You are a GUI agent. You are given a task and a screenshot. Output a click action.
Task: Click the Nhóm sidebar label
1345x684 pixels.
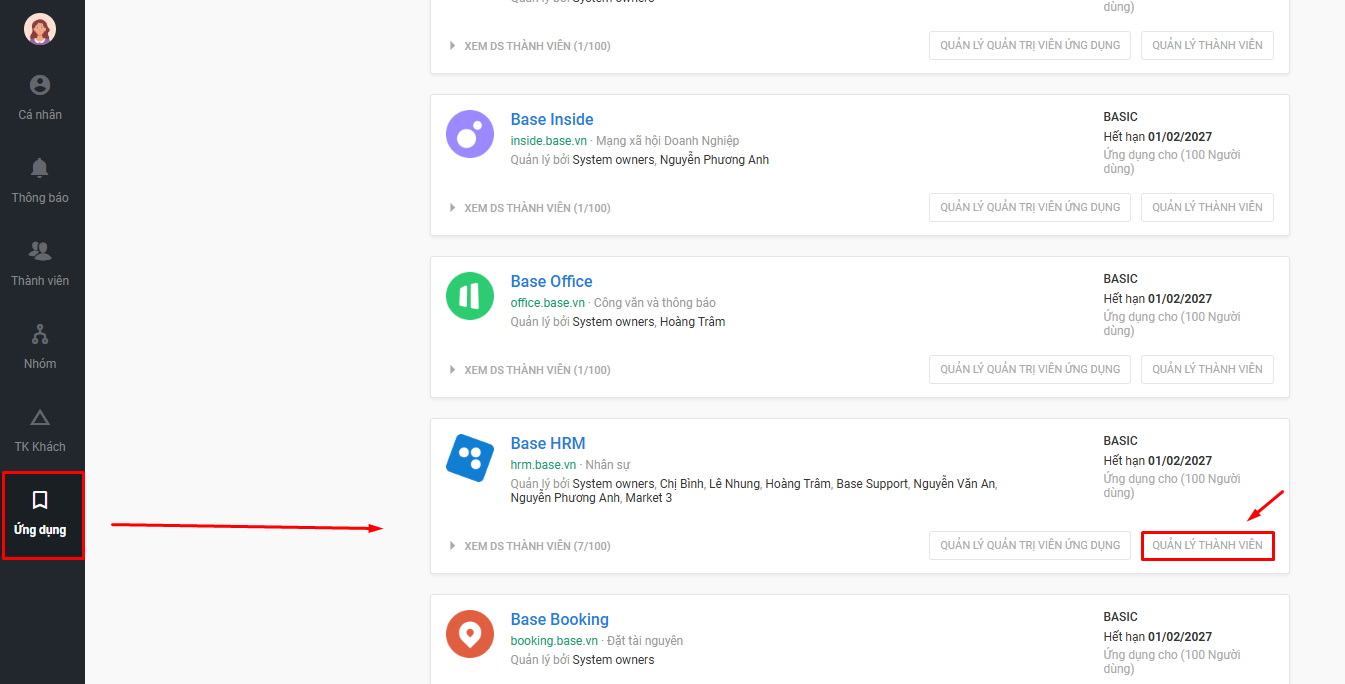click(x=40, y=364)
